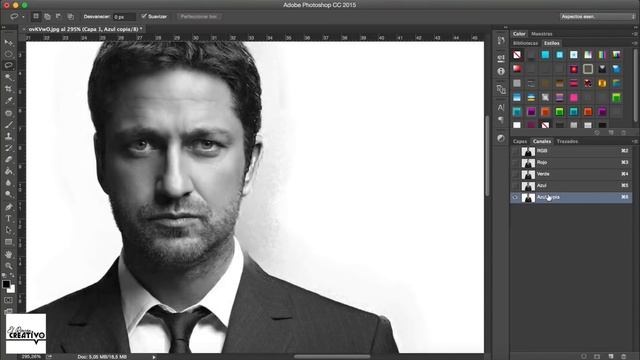Image resolution: width=640 pixels, height=360 pixels.
Task: Open the Channels panel flyout menu
Action: tap(635, 141)
